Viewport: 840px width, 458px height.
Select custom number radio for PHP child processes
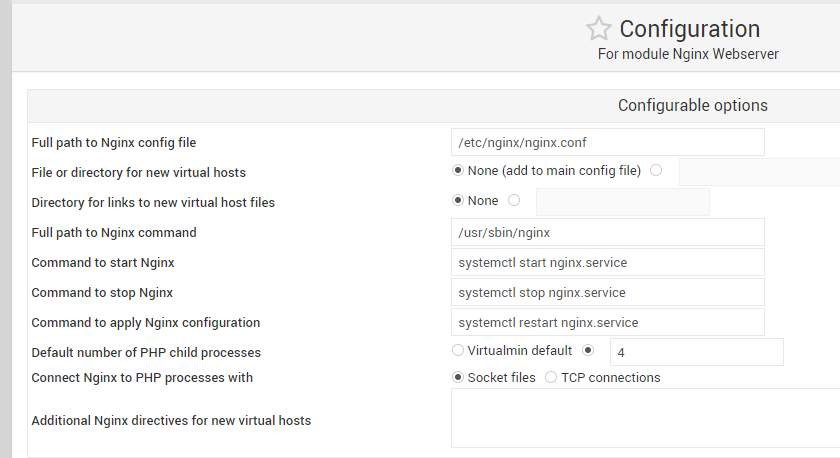(x=588, y=351)
